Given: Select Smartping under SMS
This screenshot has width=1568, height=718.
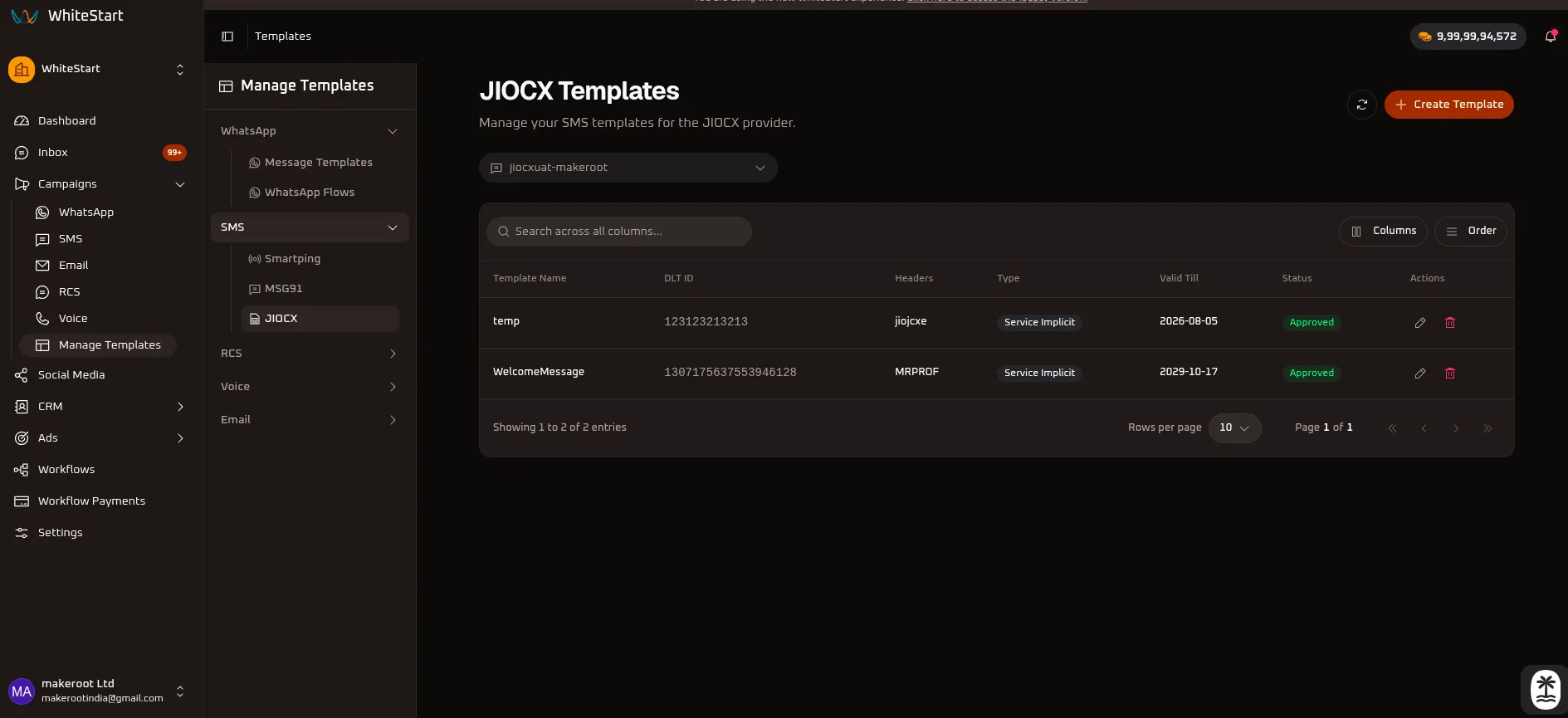Looking at the screenshot, I should [320, 259].
